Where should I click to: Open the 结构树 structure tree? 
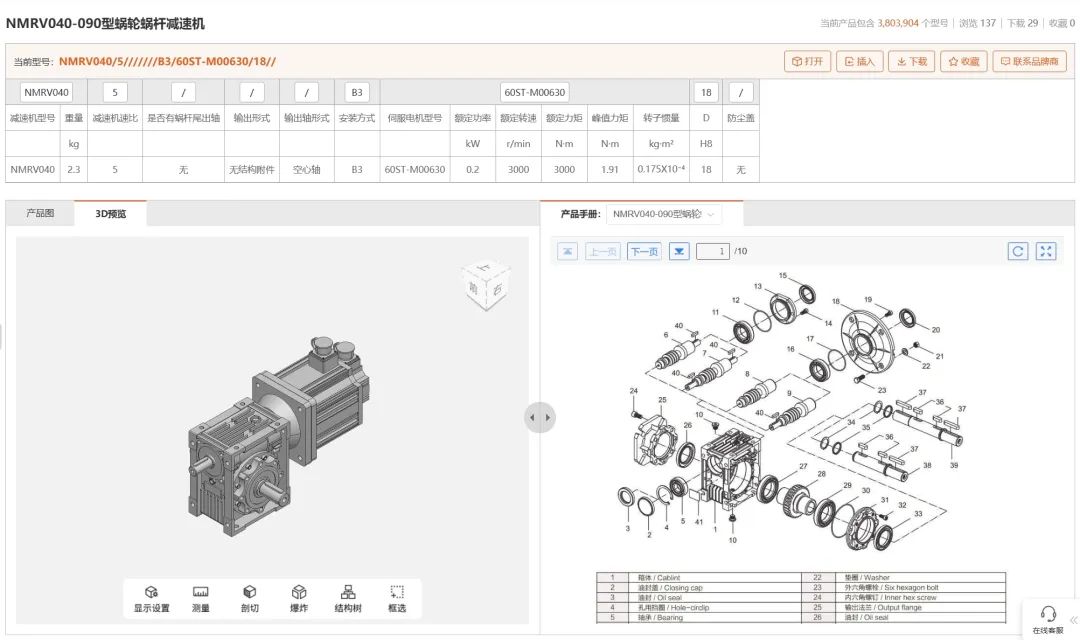(x=348, y=599)
